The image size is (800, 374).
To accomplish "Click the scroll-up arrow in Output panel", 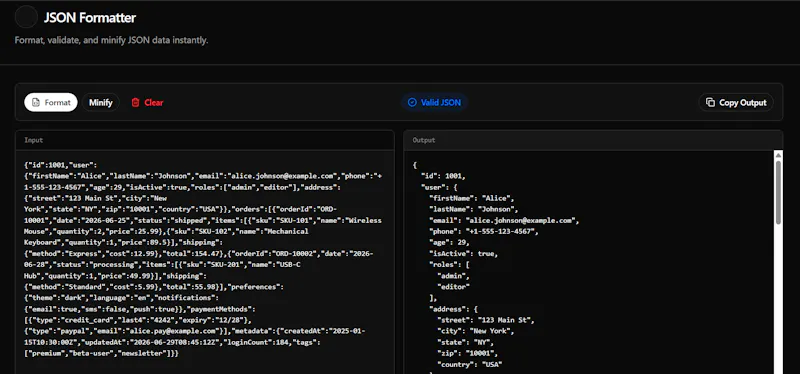I will click(x=778, y=155).
